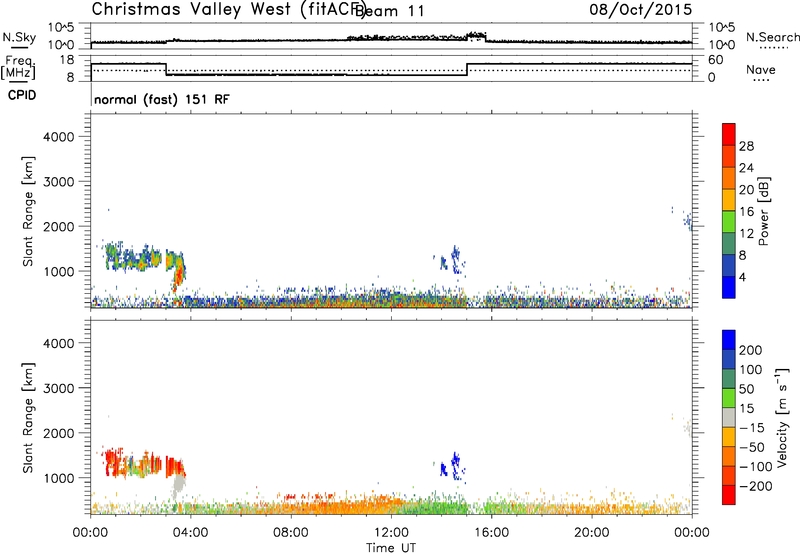This screenshot has width=800, height=554.
Task: Click the power echo cluster near 1000 km at 03:30
Action: click(x=178, y=272)
